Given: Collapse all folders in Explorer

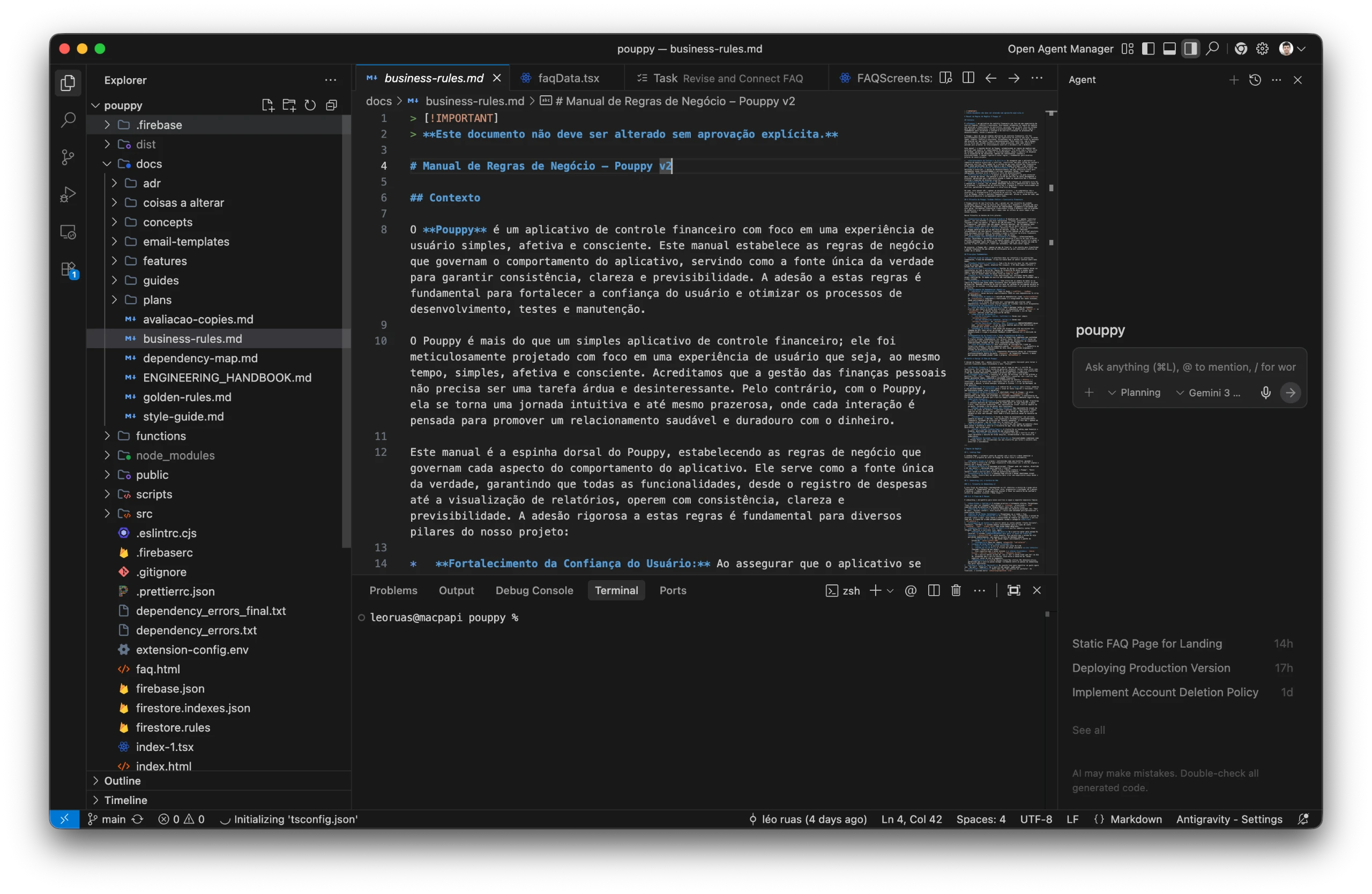Looking at the screenshot, I should [331, 106].
